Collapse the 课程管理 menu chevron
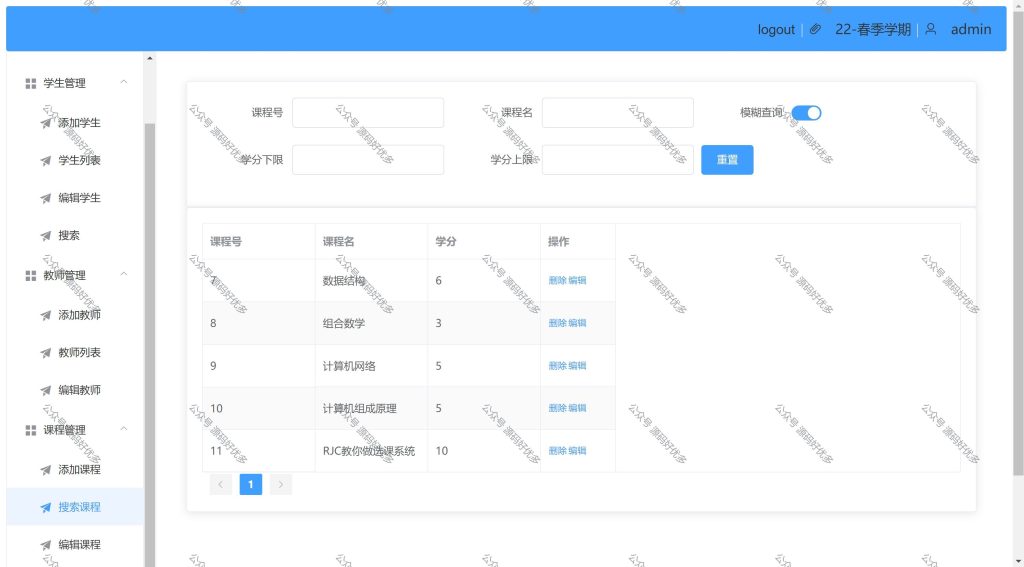 pyautogui.click(x=123, y=429)
